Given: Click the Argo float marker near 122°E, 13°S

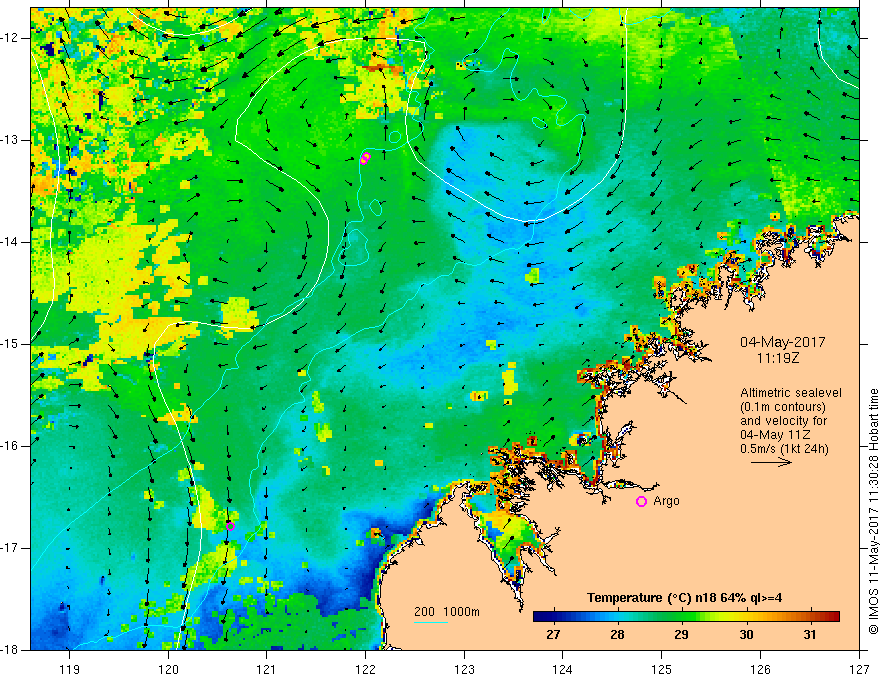Looking at the screenshot, I should tap(365, 158).
